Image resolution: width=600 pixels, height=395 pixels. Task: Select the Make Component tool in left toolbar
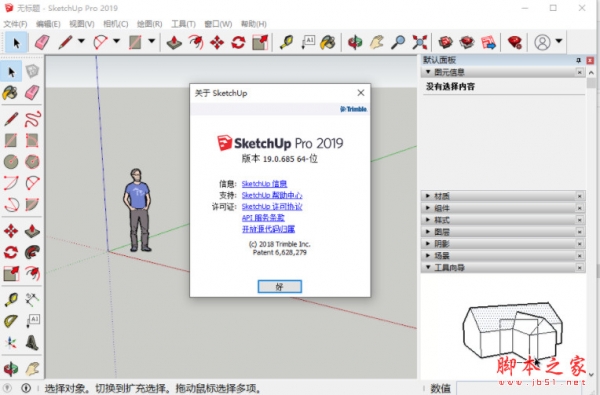(33, 71)
